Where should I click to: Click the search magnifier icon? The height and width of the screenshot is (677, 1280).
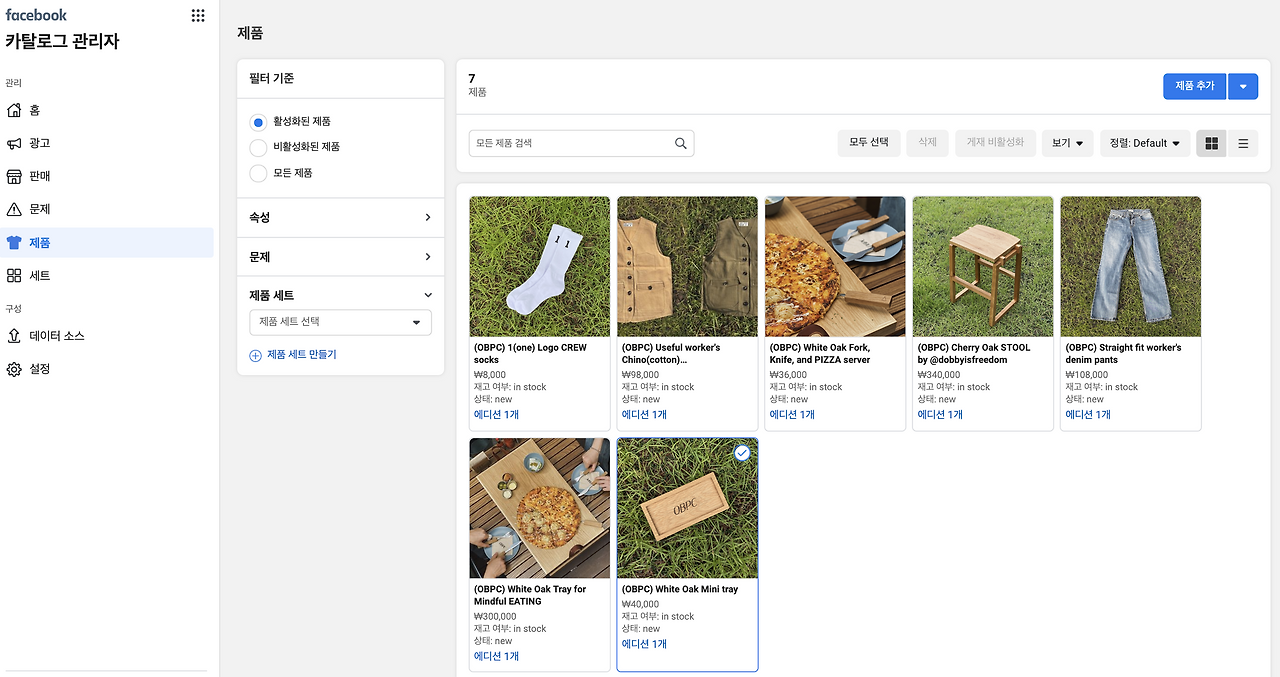tap(681, 143)
